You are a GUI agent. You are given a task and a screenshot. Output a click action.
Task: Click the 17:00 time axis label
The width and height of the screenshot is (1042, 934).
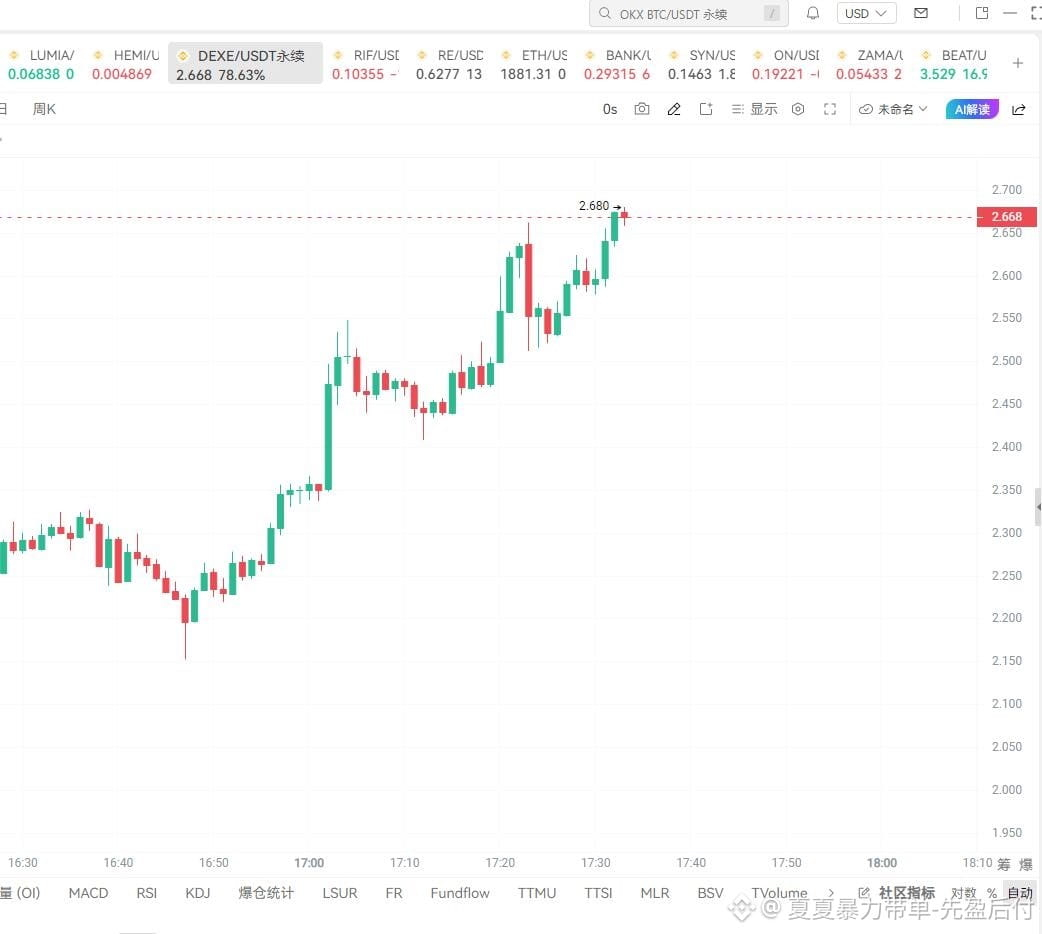[309, 863]
